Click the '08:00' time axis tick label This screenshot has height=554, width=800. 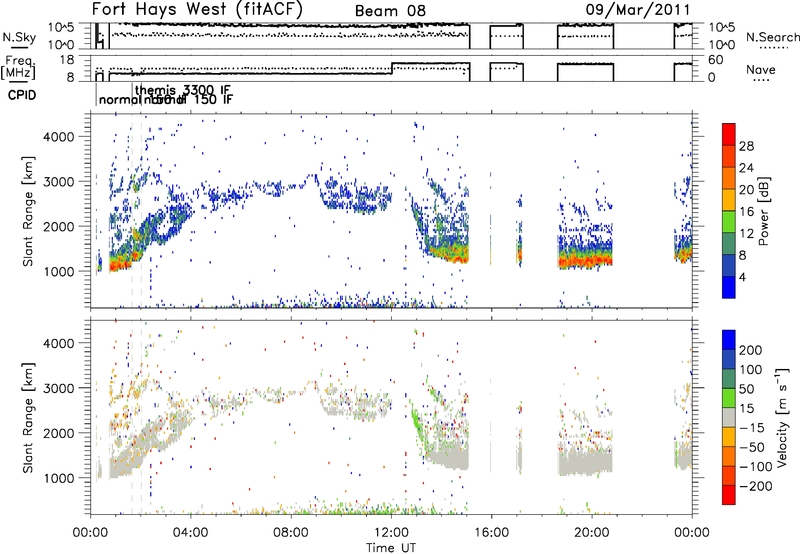(291, 533)
